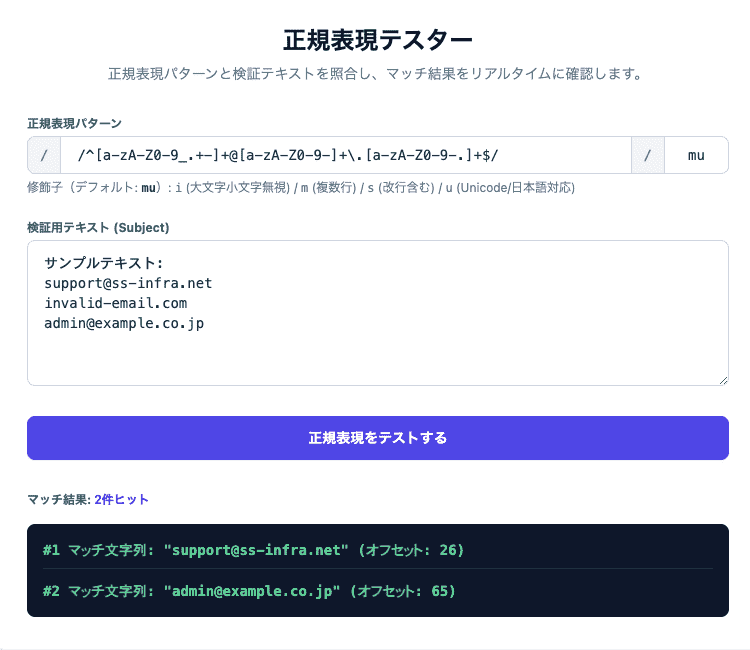Click admin@example.co.jp line in the textarea
Viewport: 750px width, 650px height.
click(x=124, y=323)
